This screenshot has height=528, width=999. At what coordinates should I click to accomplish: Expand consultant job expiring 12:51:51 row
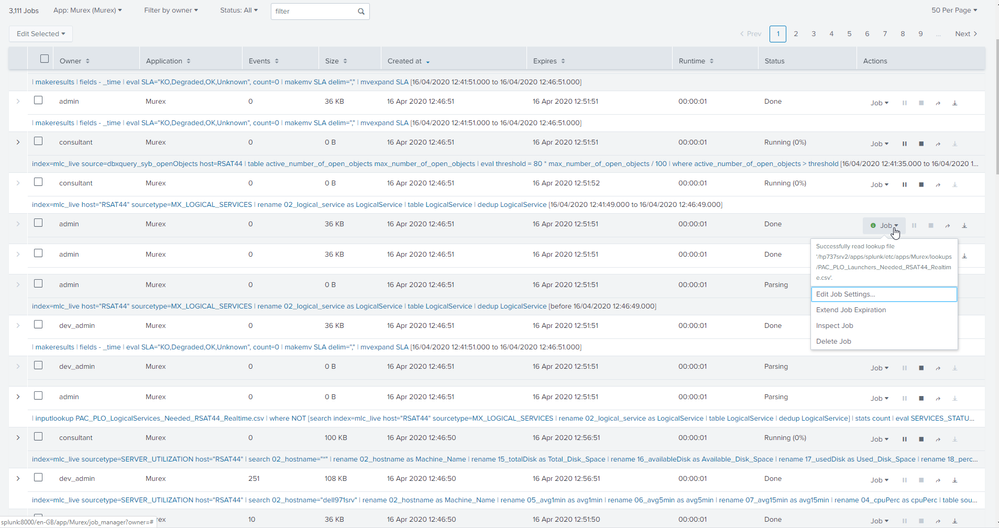[x=18, y=142]
